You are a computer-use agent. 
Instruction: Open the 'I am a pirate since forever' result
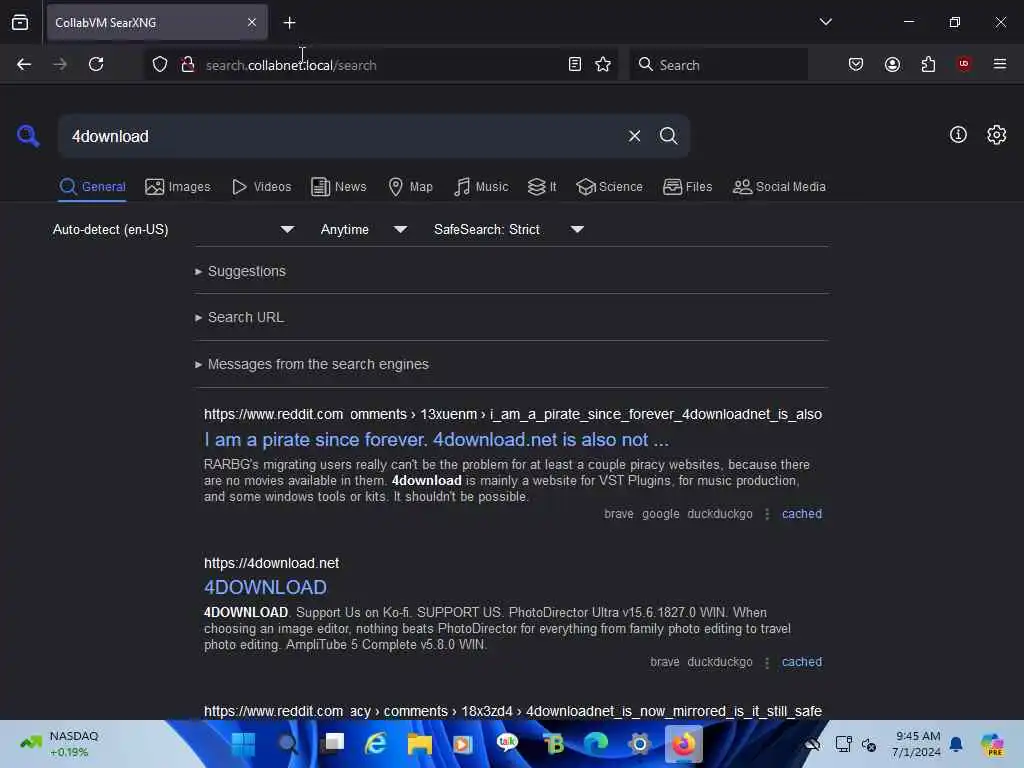(436, 440)
